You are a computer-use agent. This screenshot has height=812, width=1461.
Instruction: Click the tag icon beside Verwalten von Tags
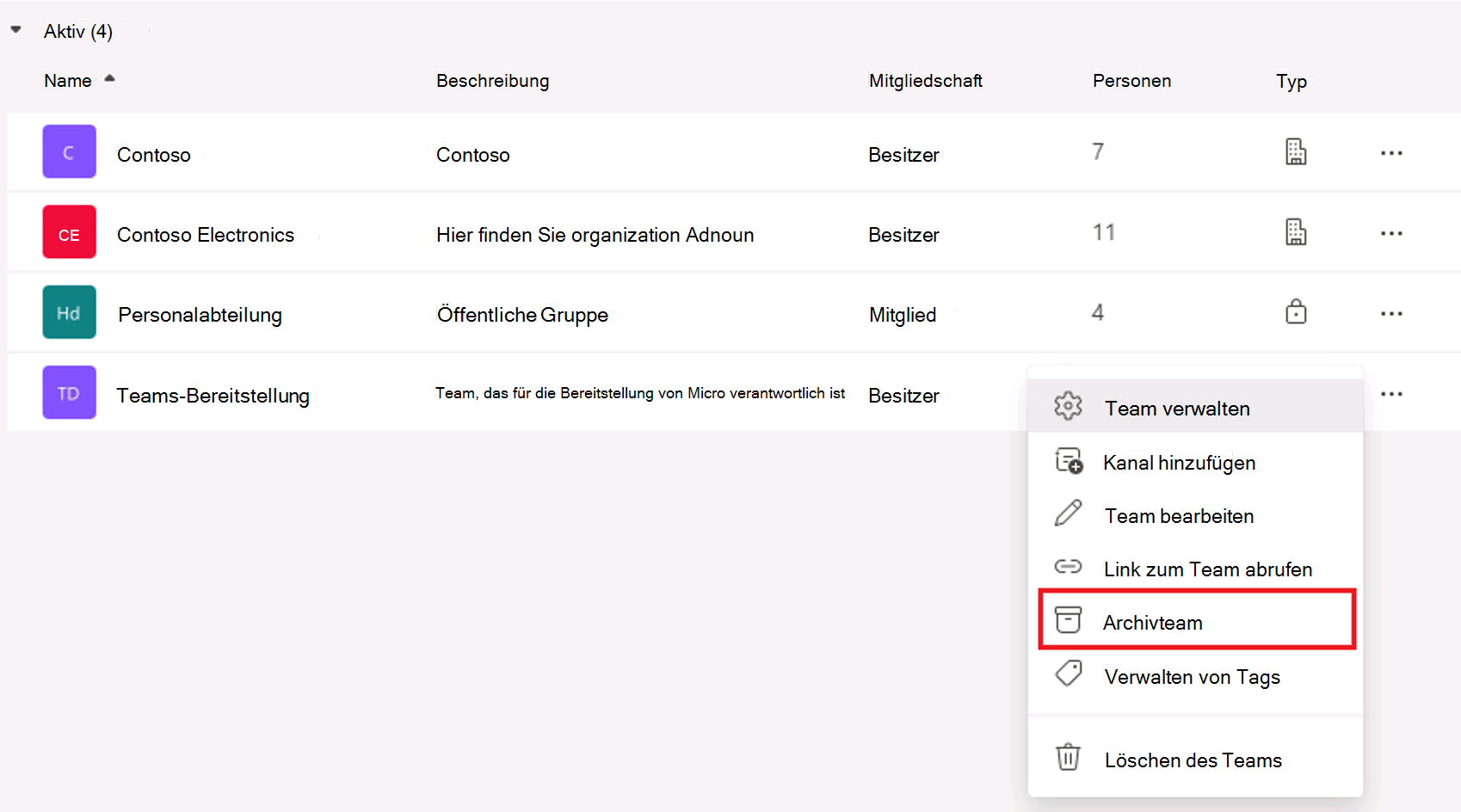(x=1069, y=673)
